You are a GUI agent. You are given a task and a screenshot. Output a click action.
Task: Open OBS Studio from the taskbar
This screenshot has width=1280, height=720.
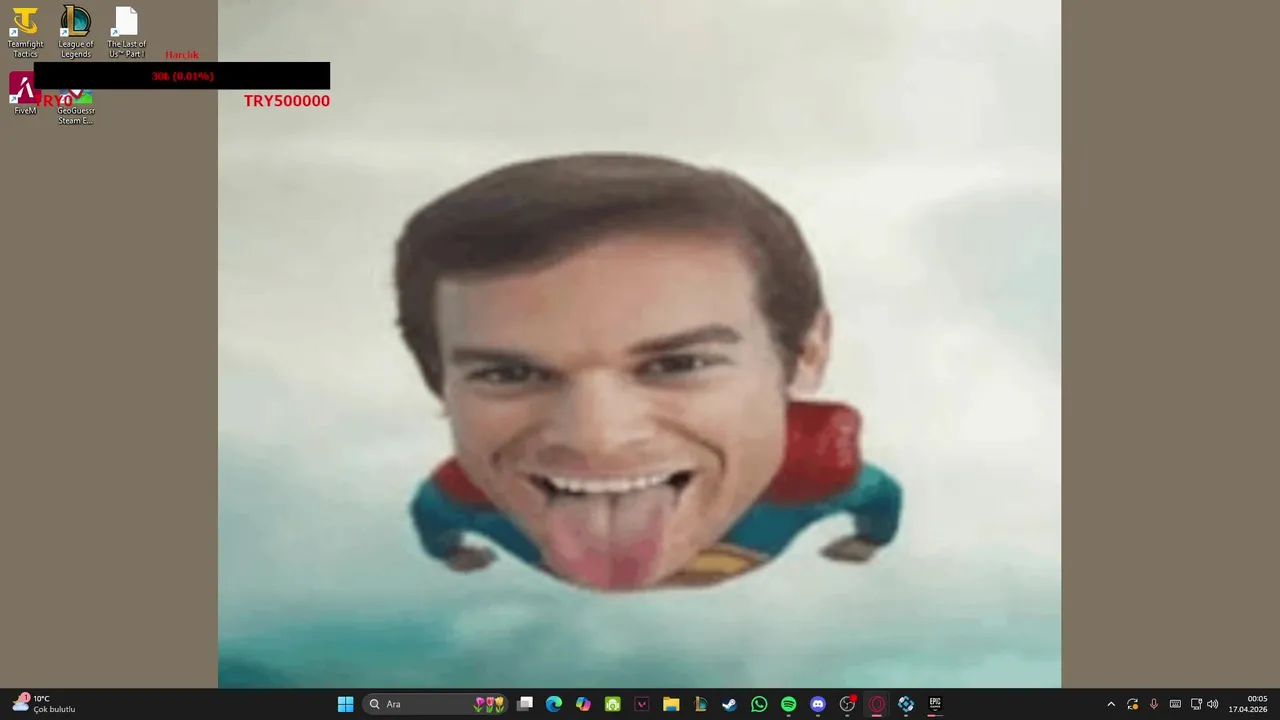tap(847, 704)
